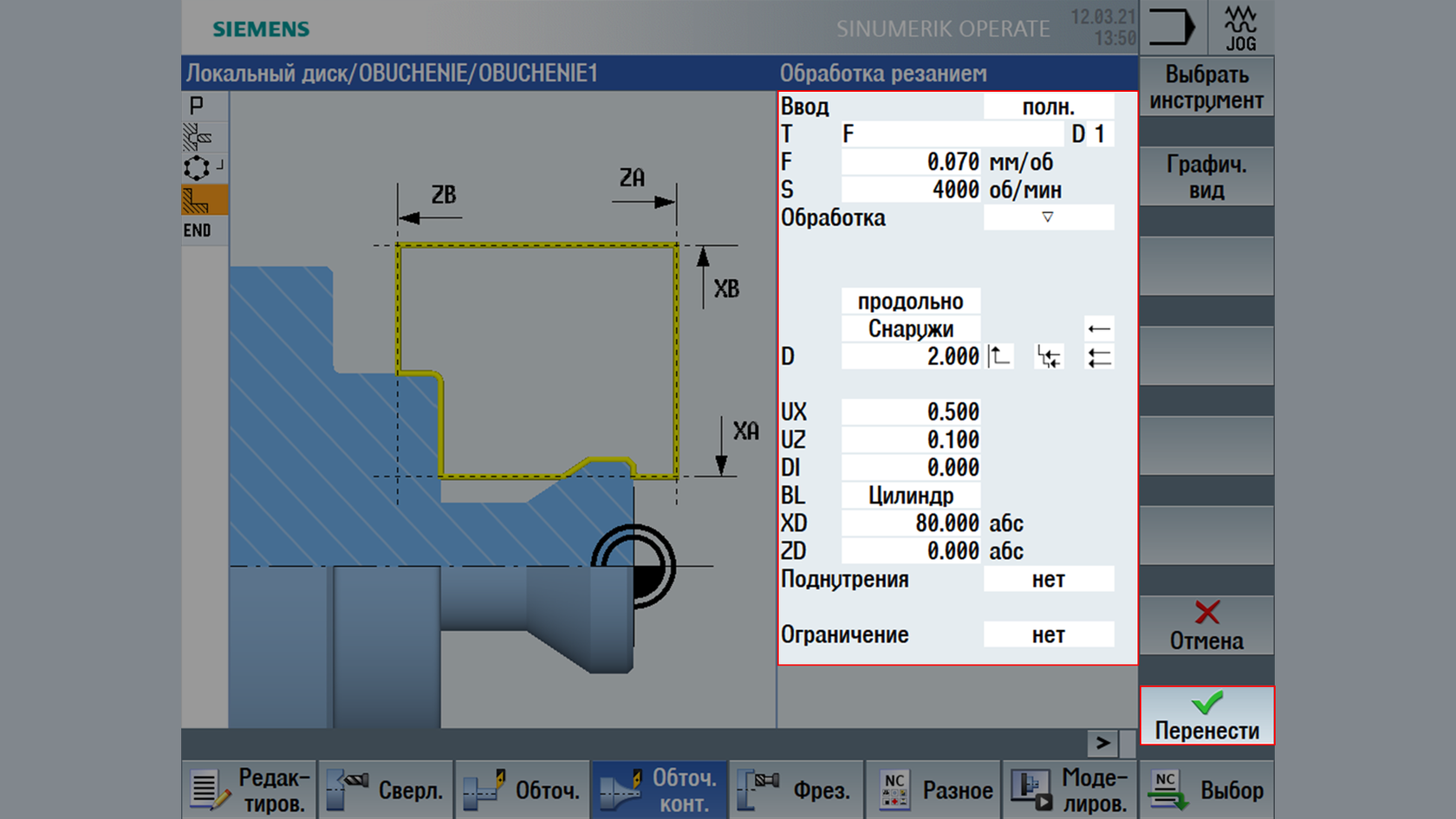Viewport: 1456px width, 819px height.
Task: Toggle the 'мм/об' feed unit
Action: click(x=1021, y=162)
